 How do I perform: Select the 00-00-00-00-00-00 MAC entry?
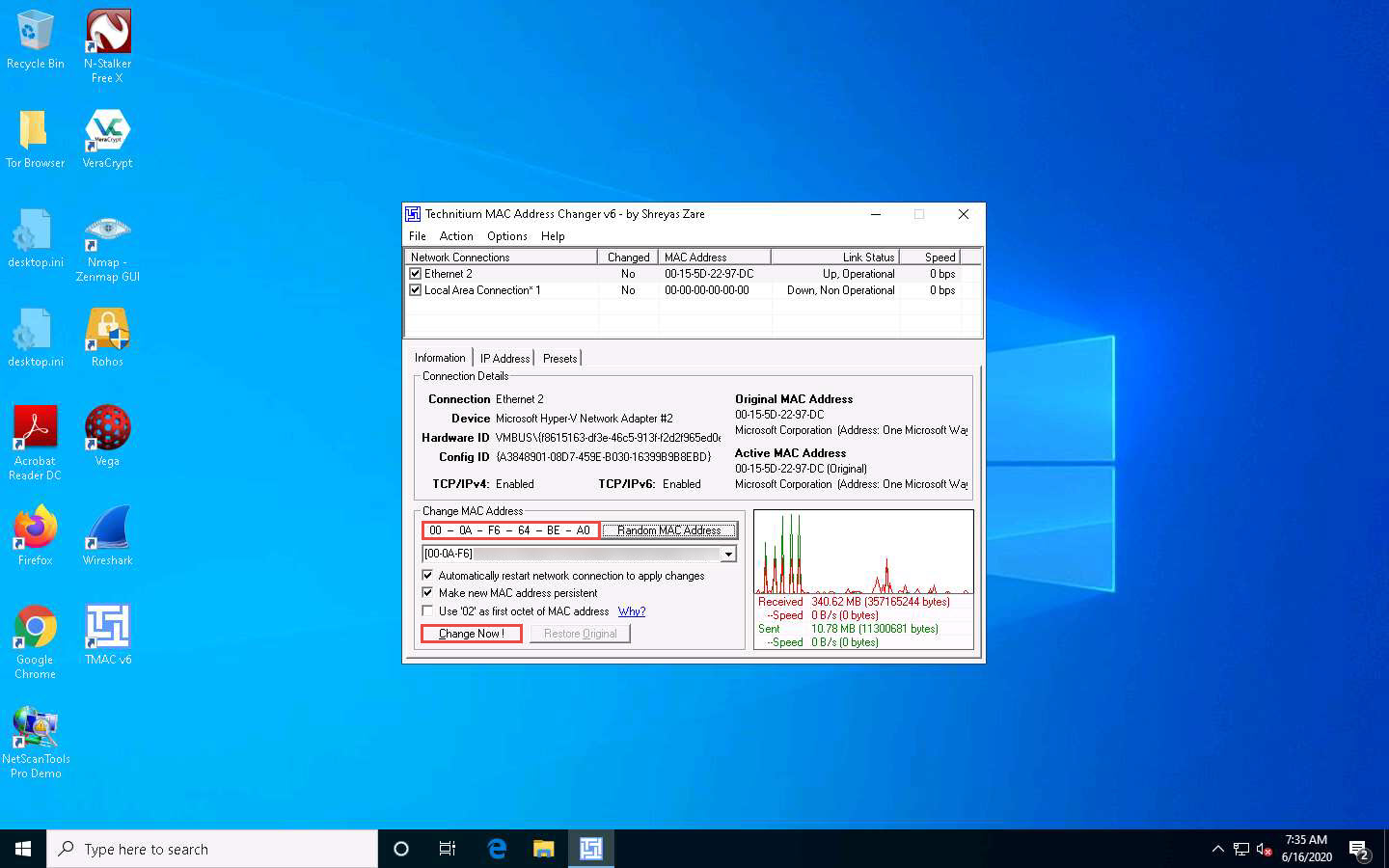[x=706, y=290]
